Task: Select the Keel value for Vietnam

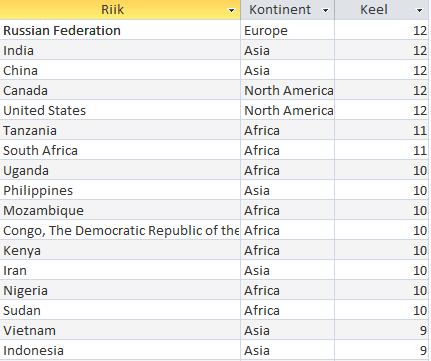Action: [x=382, y=330]
